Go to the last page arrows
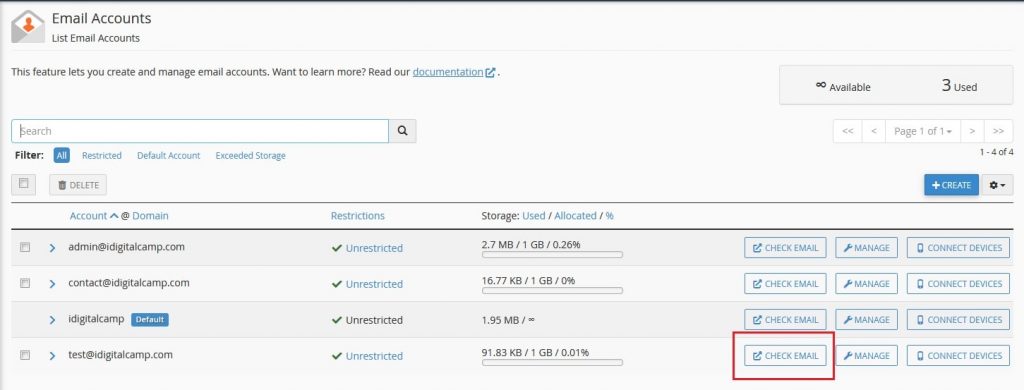 click(999, 131)
